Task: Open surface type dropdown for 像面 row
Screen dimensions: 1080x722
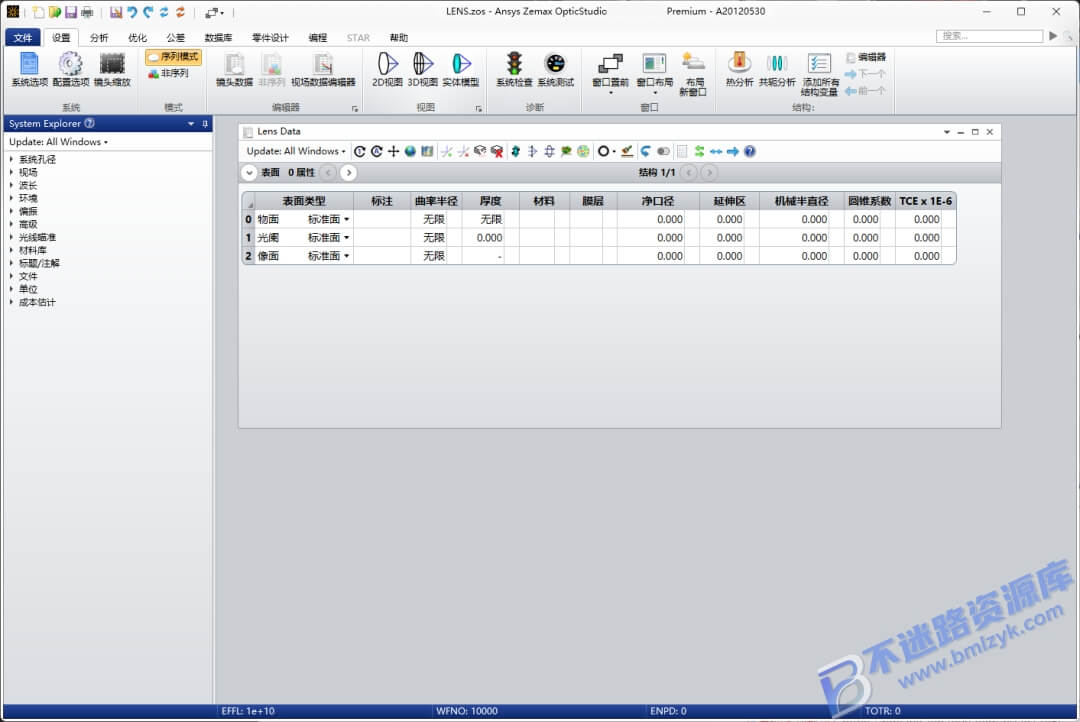Action: click(346, 256)
